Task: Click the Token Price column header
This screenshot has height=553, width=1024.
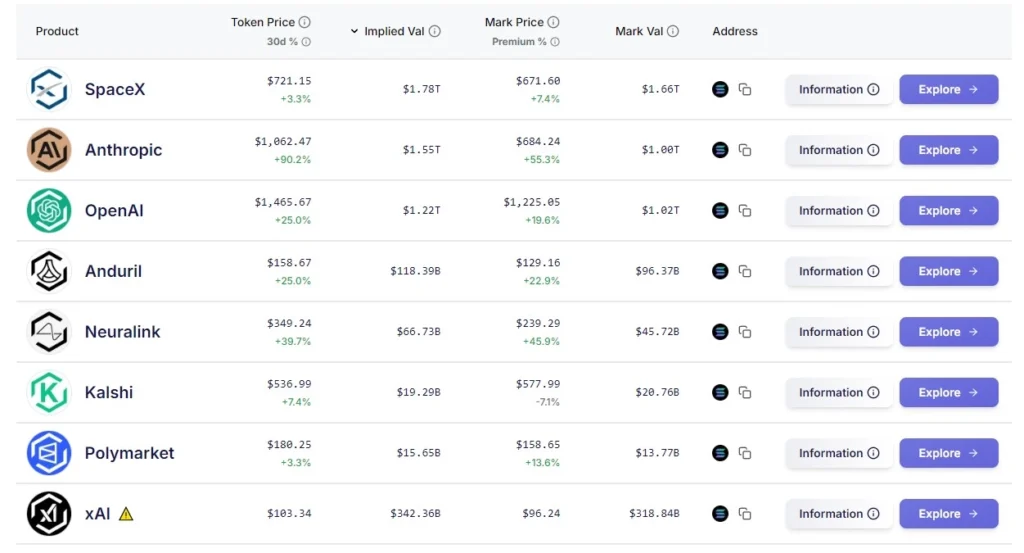Action: pyautogui.click(x=263, y=22)
